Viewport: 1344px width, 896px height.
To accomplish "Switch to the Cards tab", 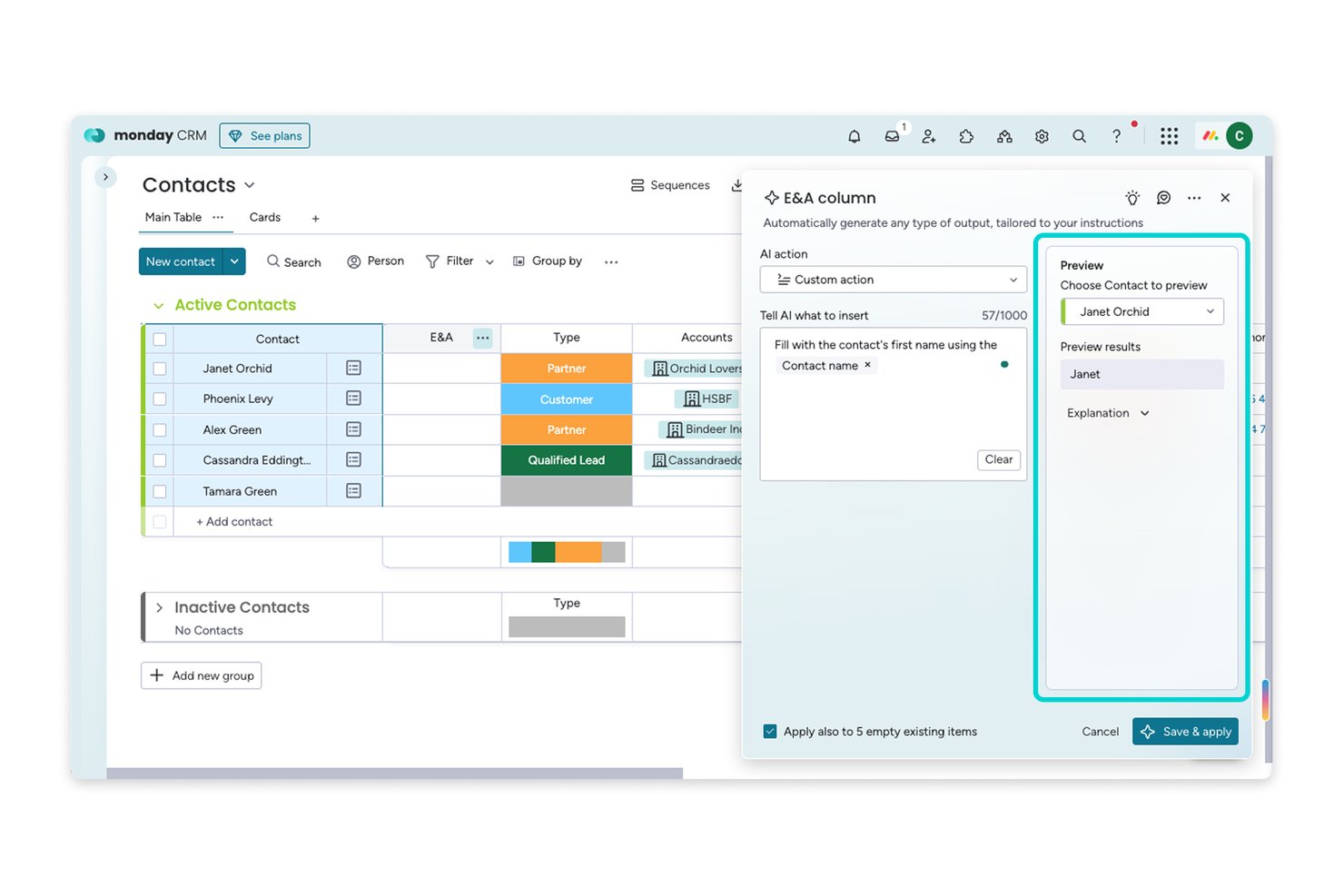I will [265, 218].
